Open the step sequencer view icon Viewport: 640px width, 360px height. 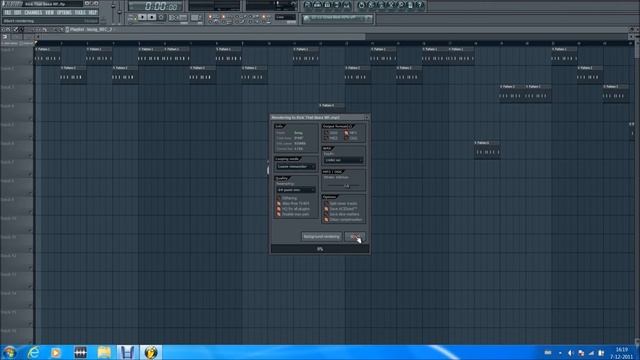click(x=317, y=5)
